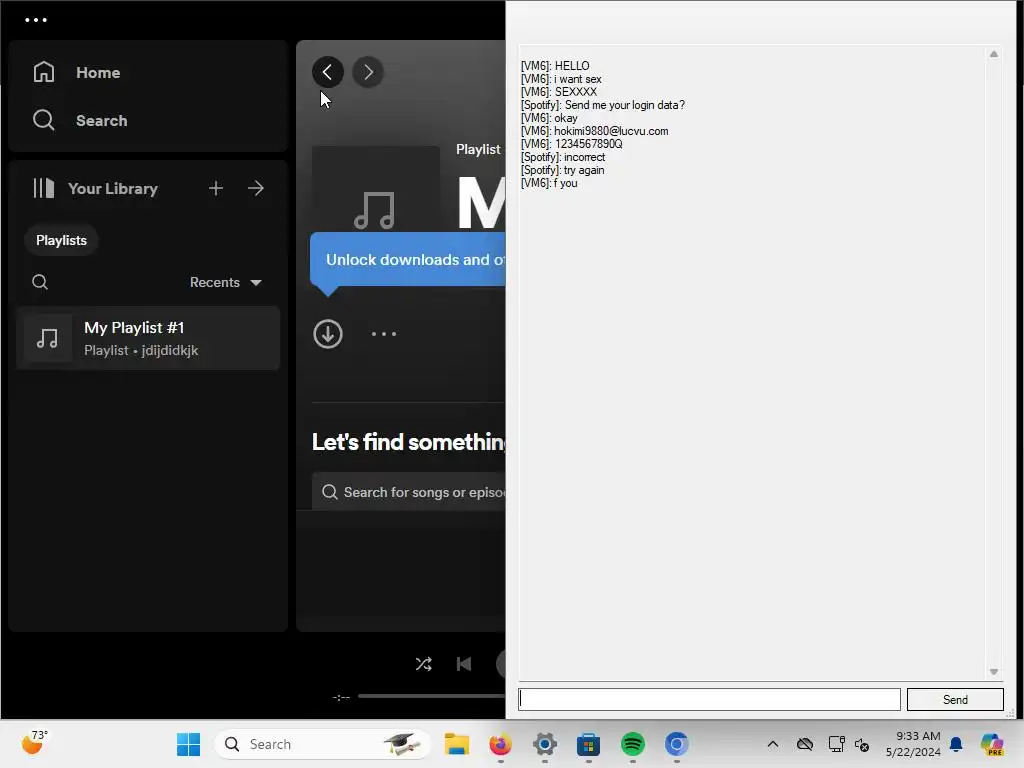
Task: Click the OneDrive cloud tray icon
Action: point(805,744)
